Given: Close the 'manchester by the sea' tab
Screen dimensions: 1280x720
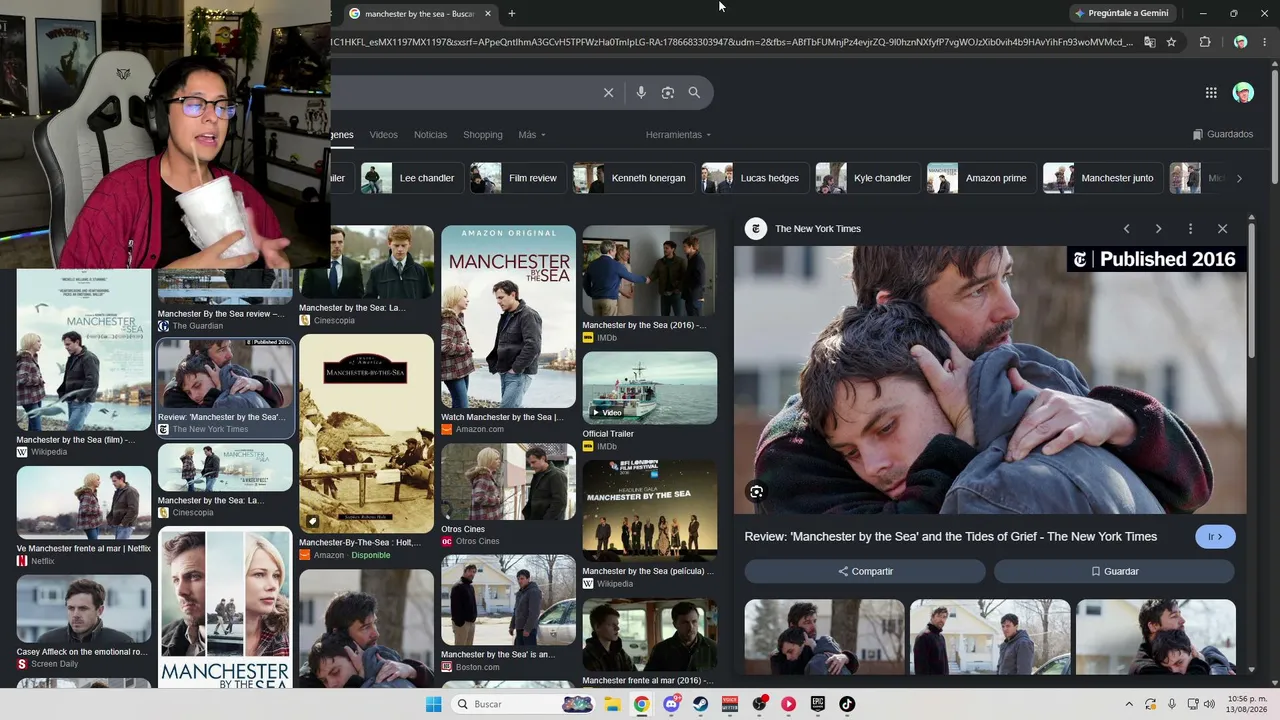Looking at the screenshot, I should click(488, 14).
